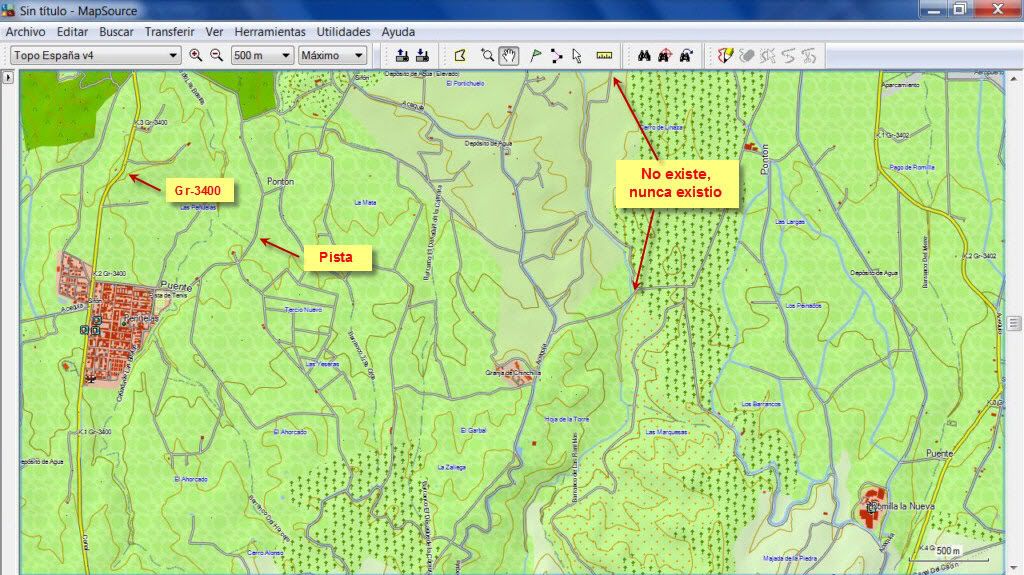The height and width of the screenshot is (575, 1024).
Task: Click the Granja de Chinchilla map label
Action: click(513, 373)
